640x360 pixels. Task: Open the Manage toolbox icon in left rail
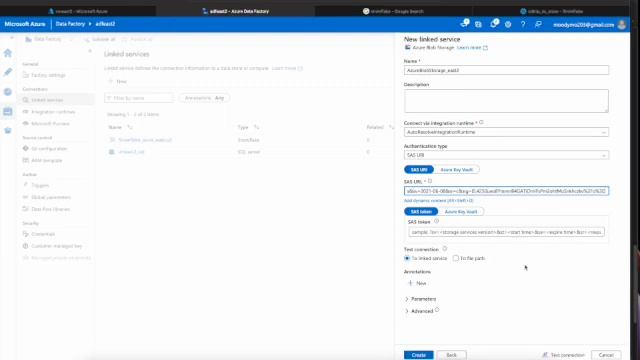8,111
